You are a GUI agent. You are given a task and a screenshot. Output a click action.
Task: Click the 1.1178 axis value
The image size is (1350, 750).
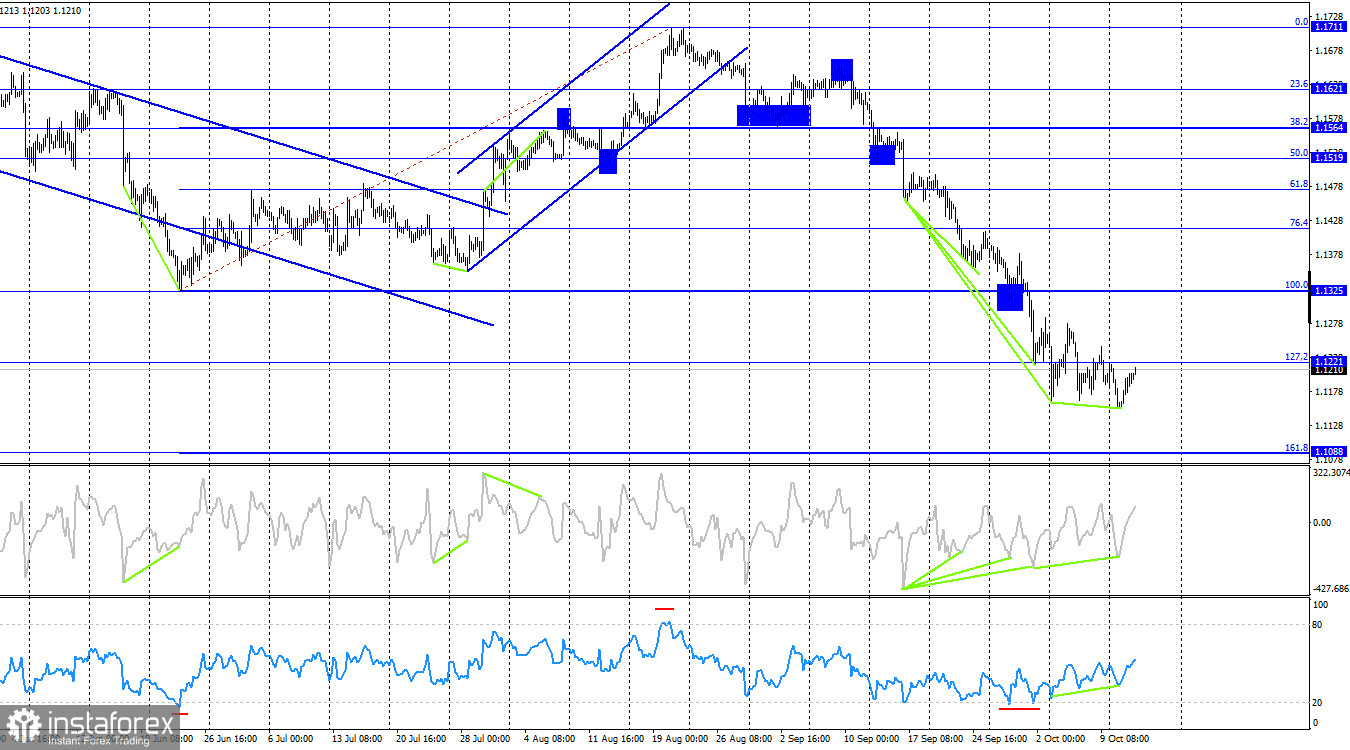[x=1330, y=392]
